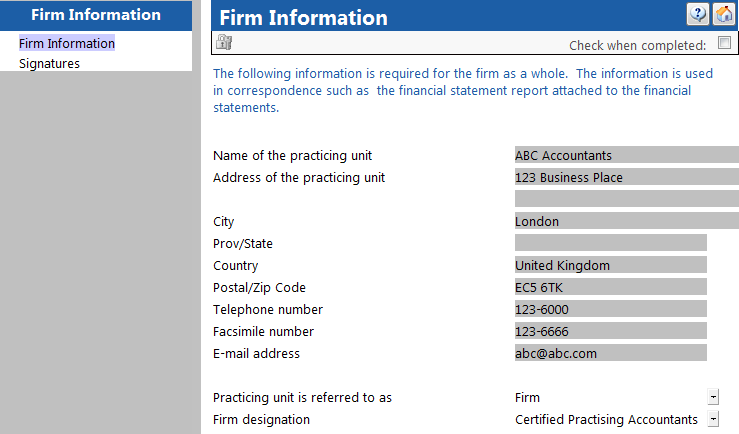Image resolution: width=739 pixels, height=434 pixels.
Task: Click the E-mail address field abc@abc.com
Action: click(x=611, y=353)
